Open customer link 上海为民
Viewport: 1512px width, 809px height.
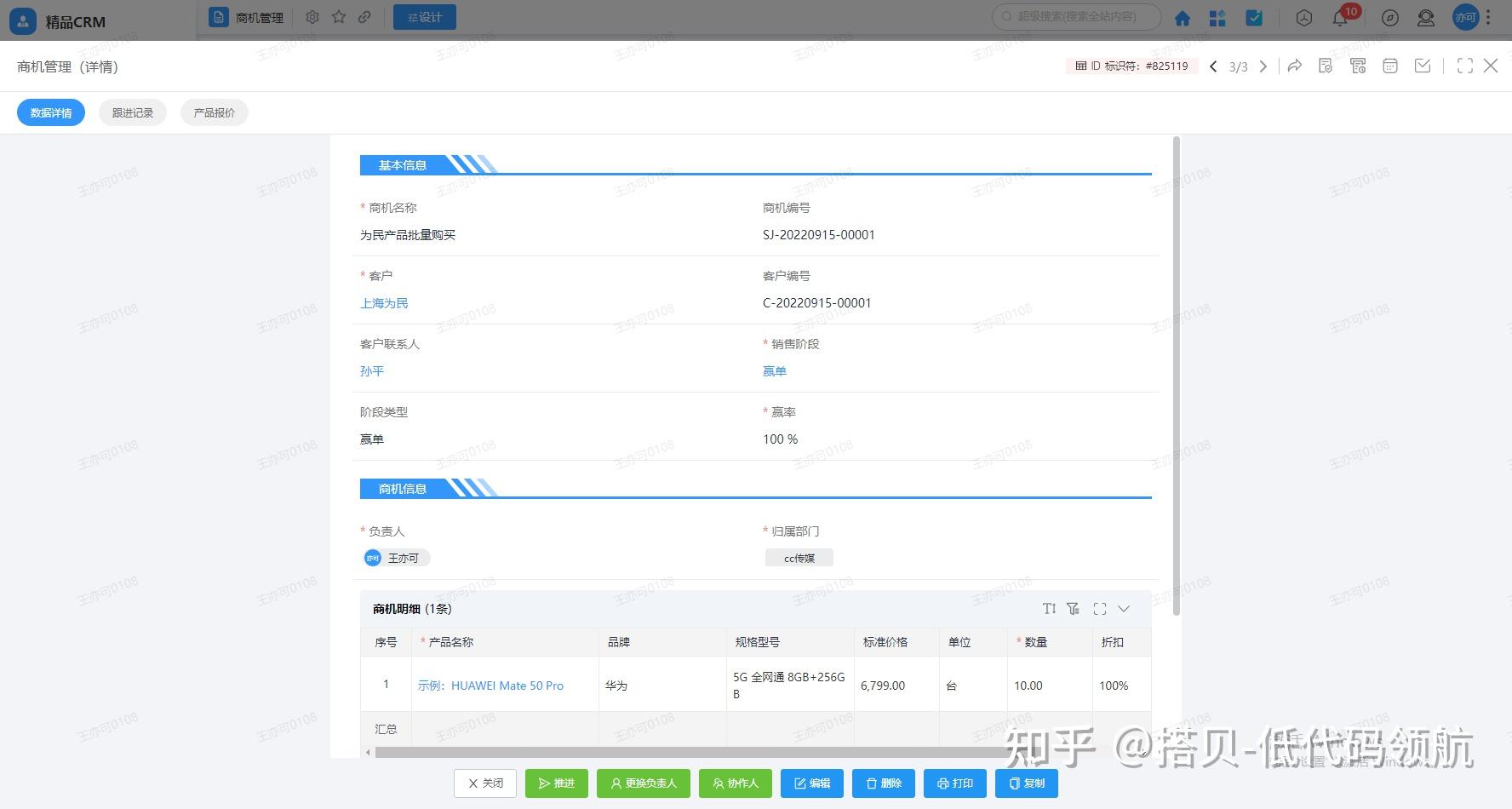pyautogui.click(x=383, y=302)
